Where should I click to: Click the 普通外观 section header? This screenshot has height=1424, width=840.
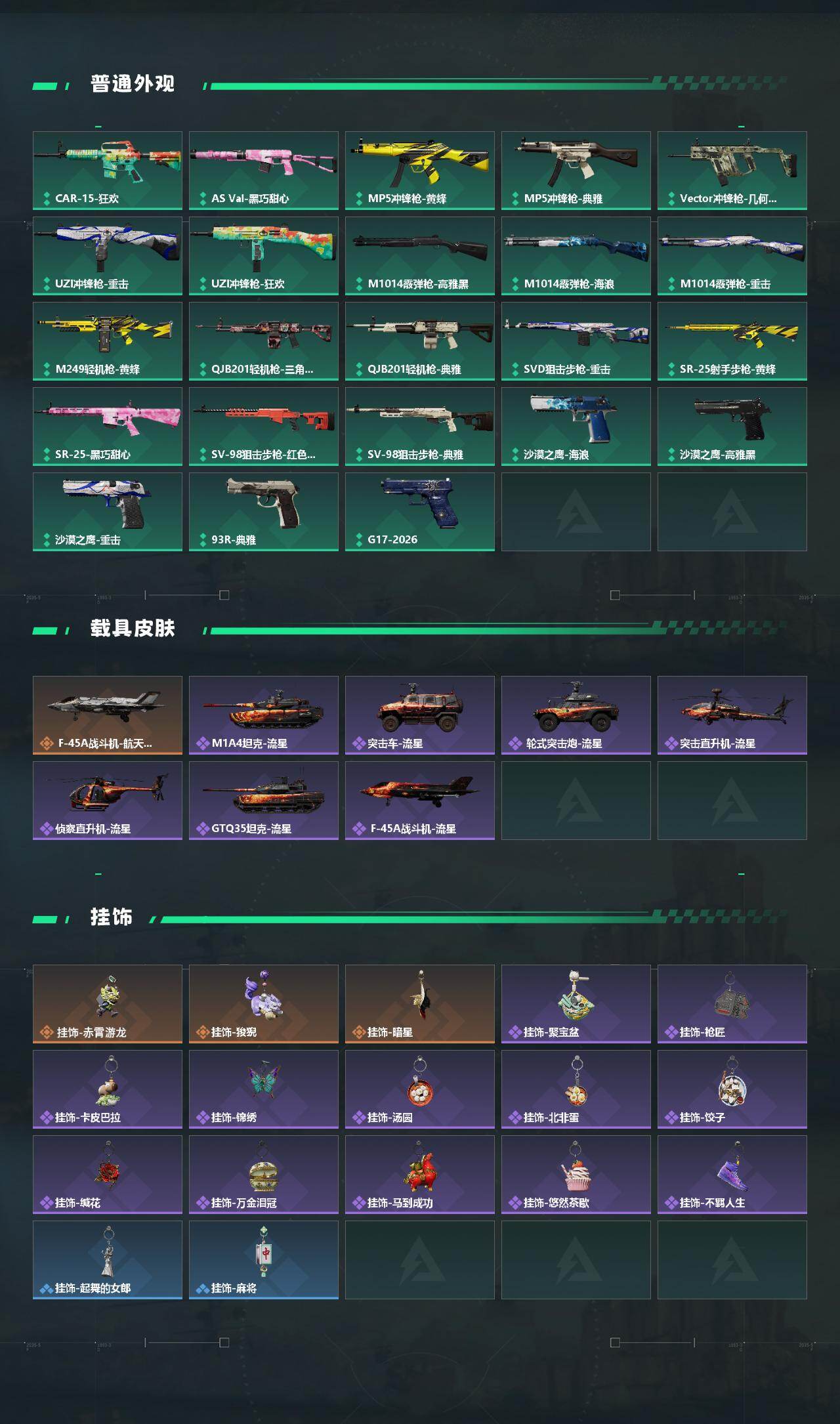coord(133,84)
